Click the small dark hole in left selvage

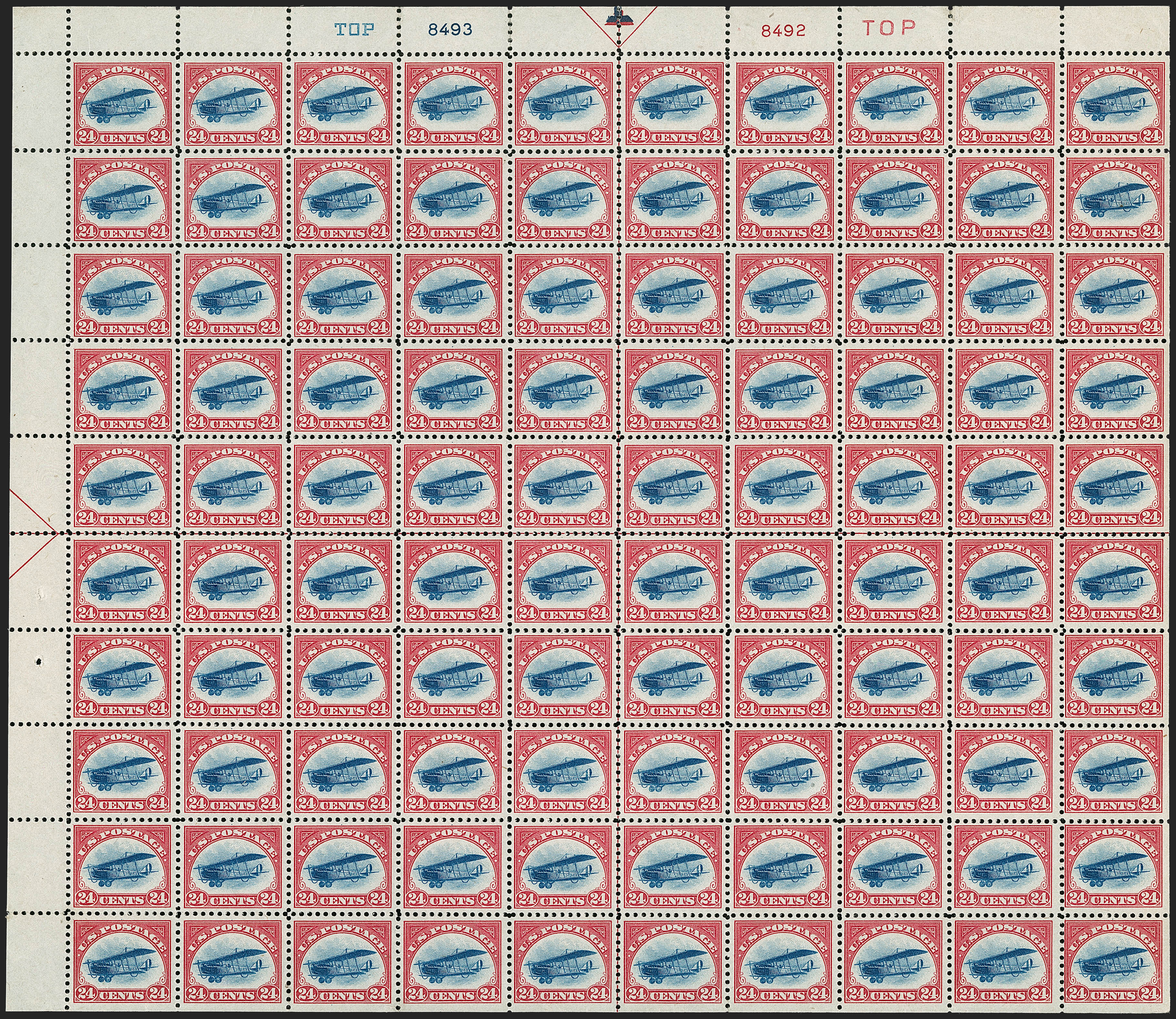click(x=39, y=661)
